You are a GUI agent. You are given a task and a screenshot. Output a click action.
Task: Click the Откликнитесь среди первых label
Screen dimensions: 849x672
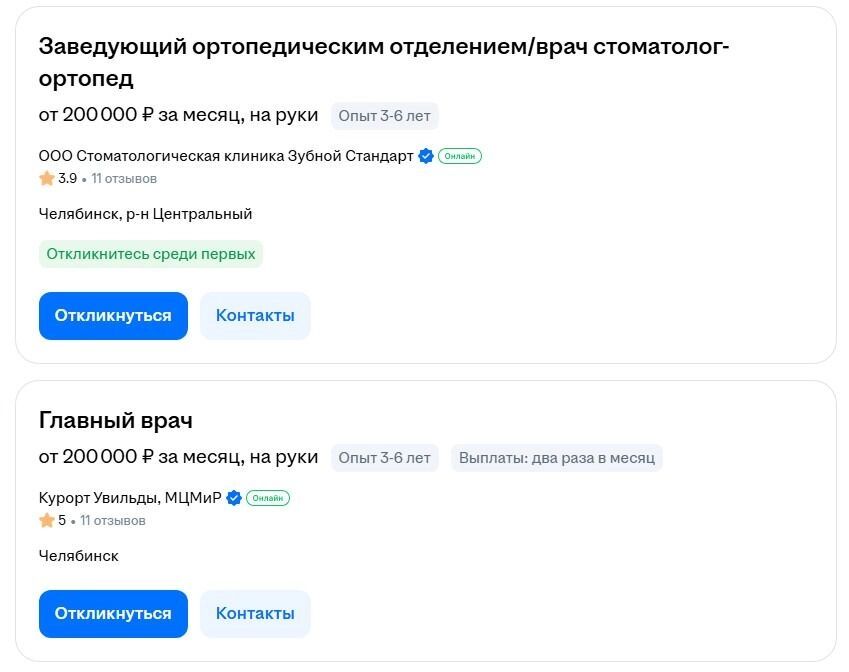pos(151,254)
